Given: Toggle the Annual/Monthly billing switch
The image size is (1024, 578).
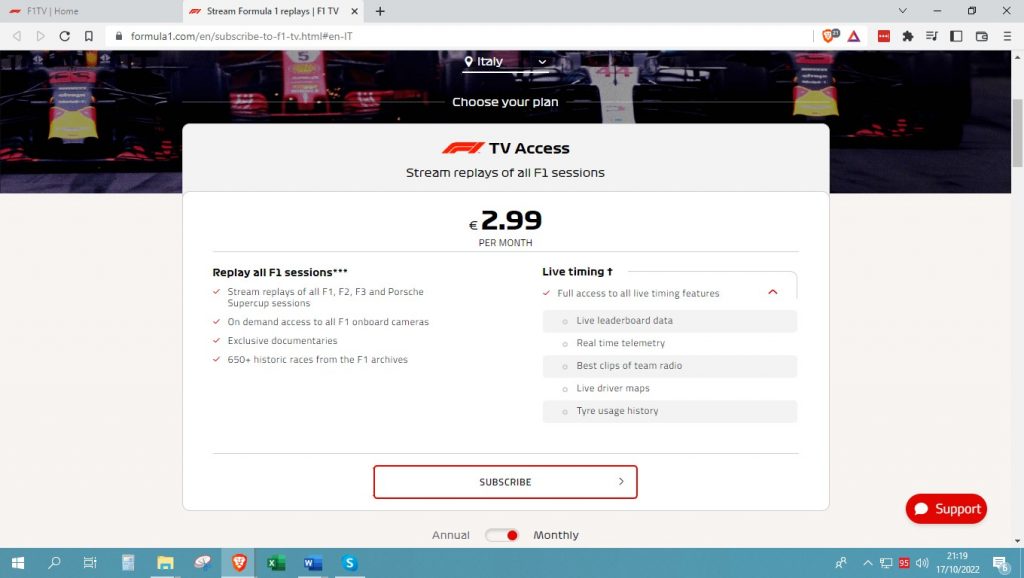Looking at the screenshot, I should point(502,535).
